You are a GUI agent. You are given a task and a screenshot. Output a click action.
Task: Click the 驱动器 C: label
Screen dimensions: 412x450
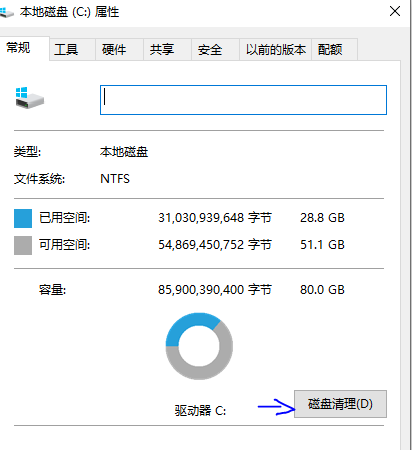click(200, 410)
